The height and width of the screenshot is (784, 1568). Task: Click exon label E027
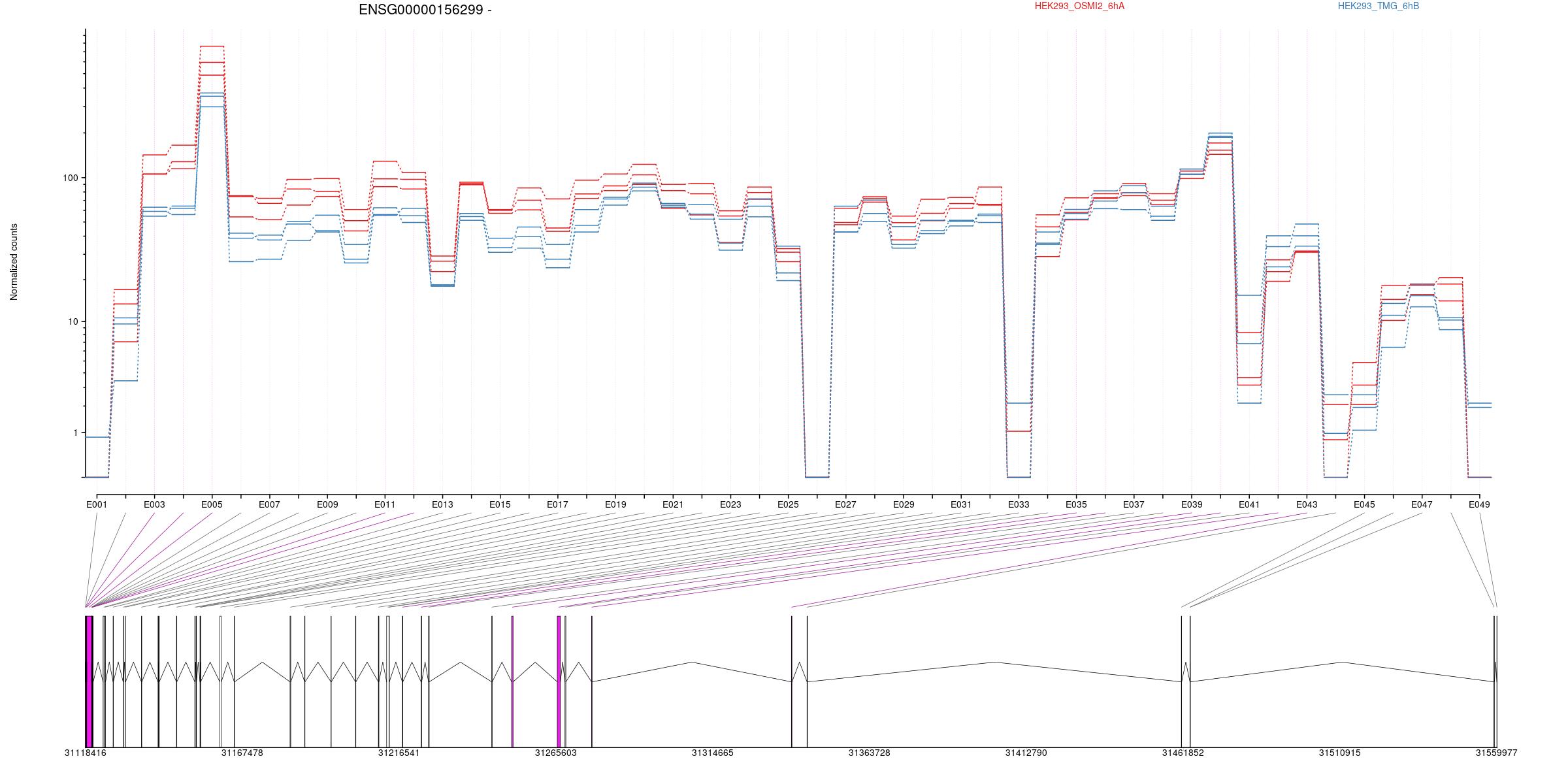click(845, 504)
